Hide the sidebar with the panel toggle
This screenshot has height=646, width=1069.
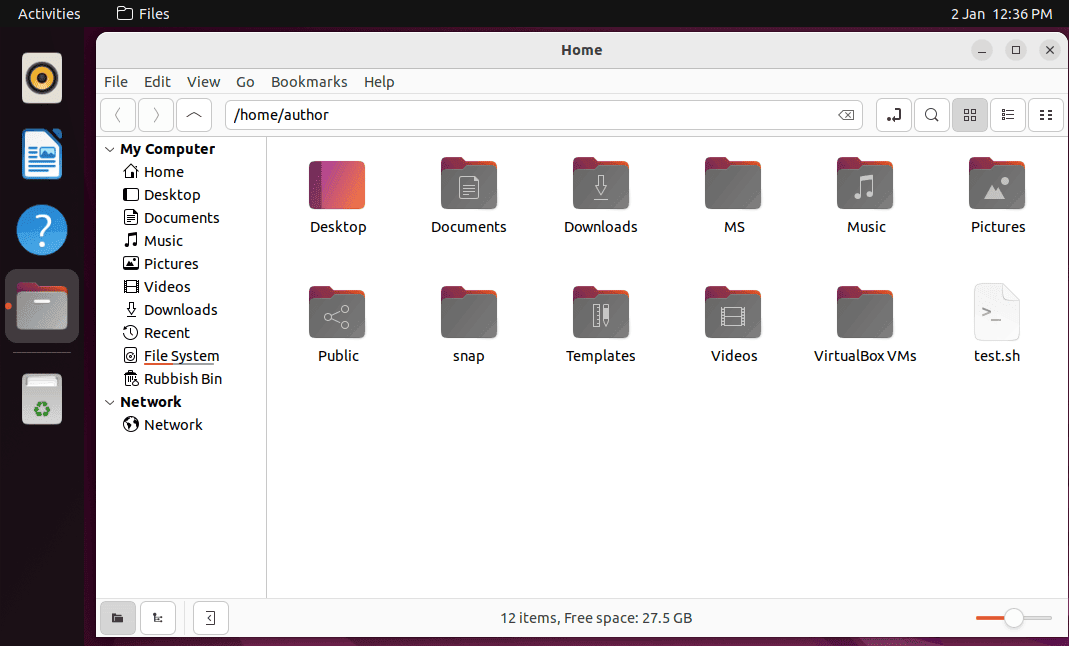[x=210, y=617]
